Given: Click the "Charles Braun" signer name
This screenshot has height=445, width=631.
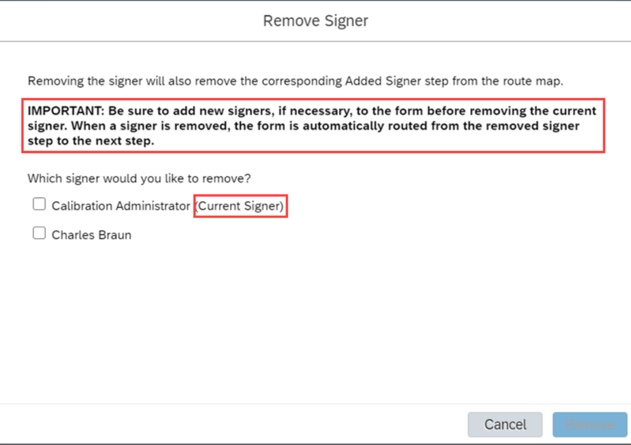Looking at the screenshot, I should click(x=91, y=235).
